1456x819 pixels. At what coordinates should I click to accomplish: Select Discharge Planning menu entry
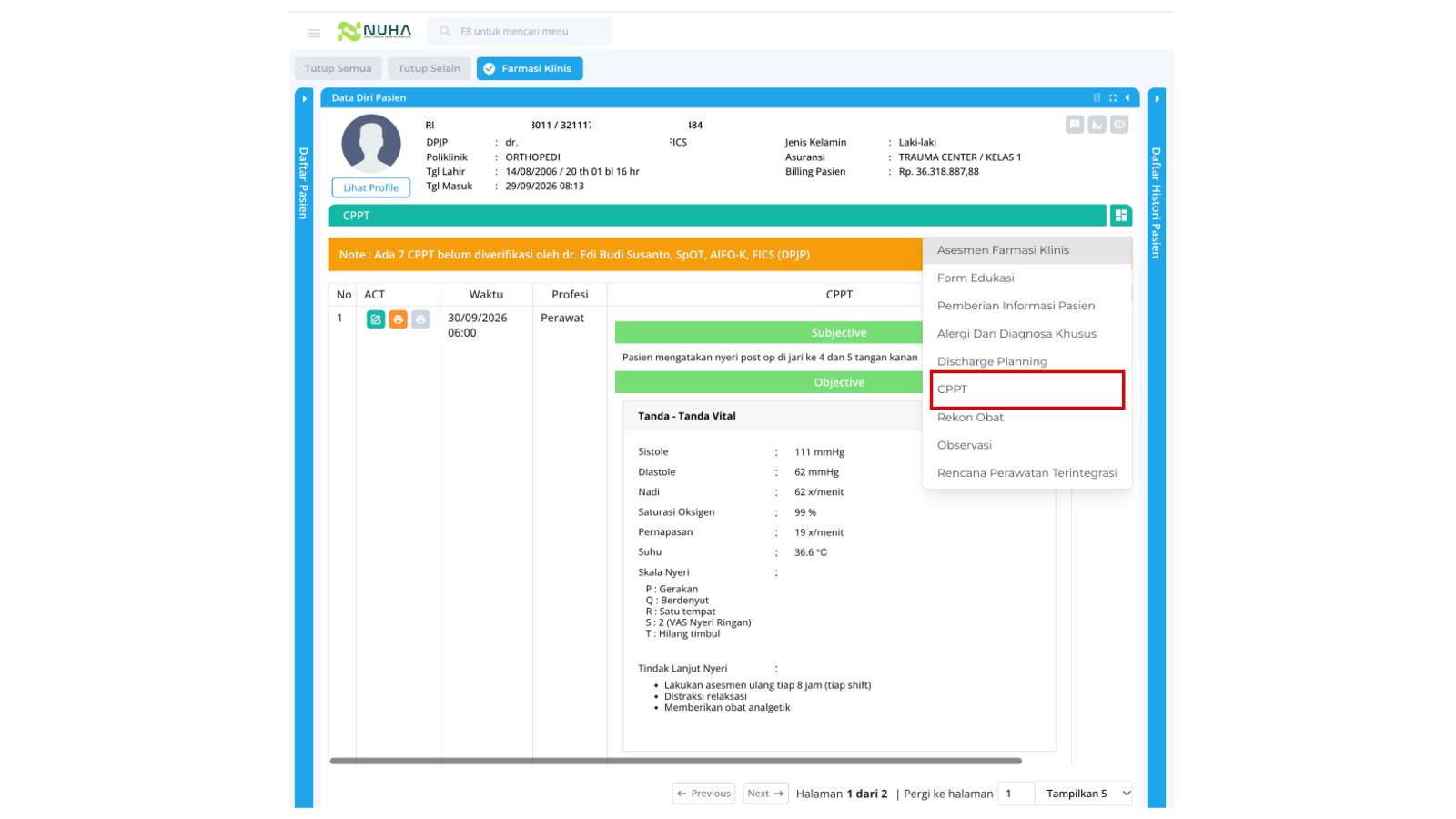(1027, 361)
